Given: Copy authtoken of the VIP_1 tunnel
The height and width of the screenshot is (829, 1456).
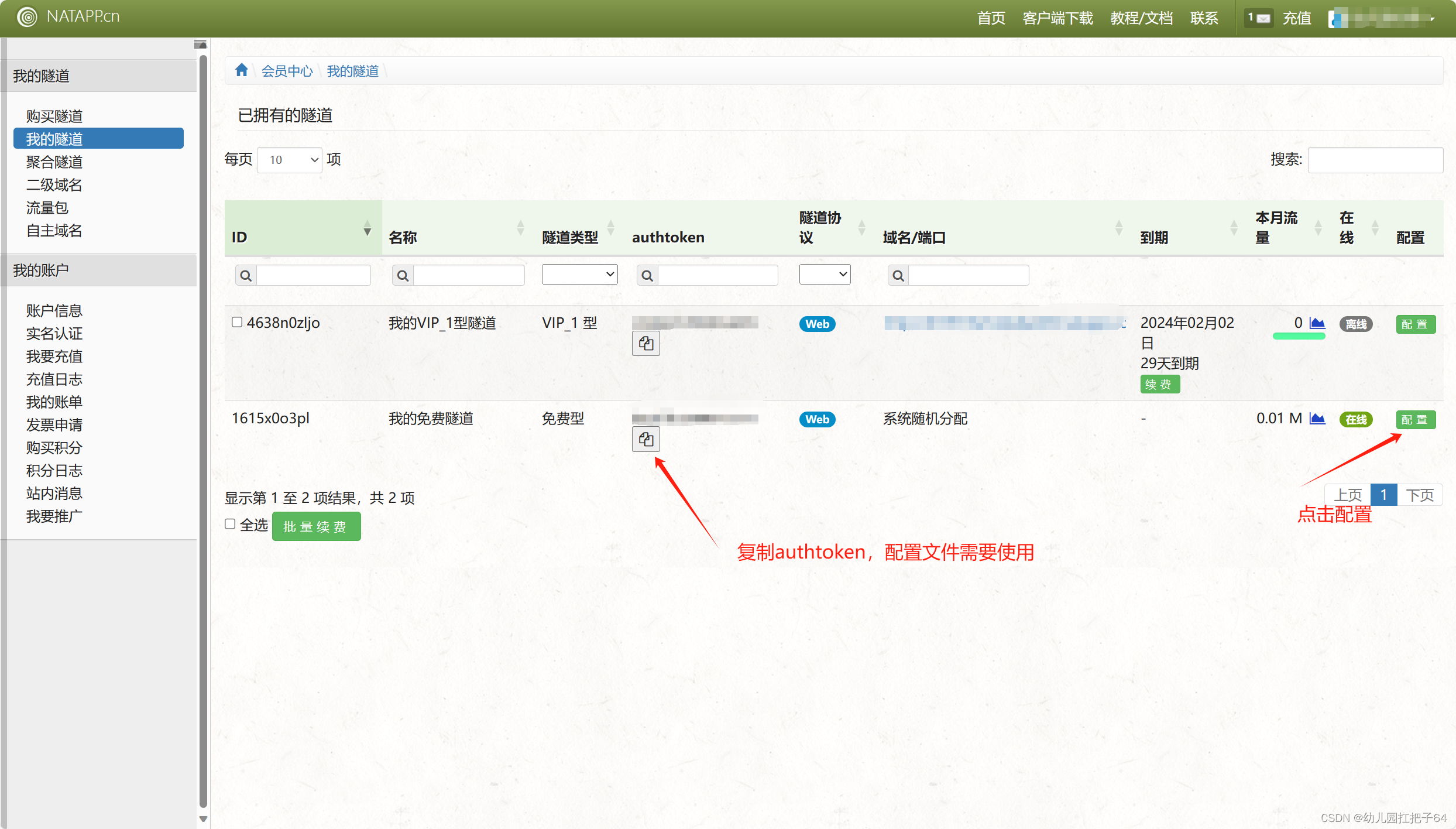Looking at the screenshot, I should [645, 344].
